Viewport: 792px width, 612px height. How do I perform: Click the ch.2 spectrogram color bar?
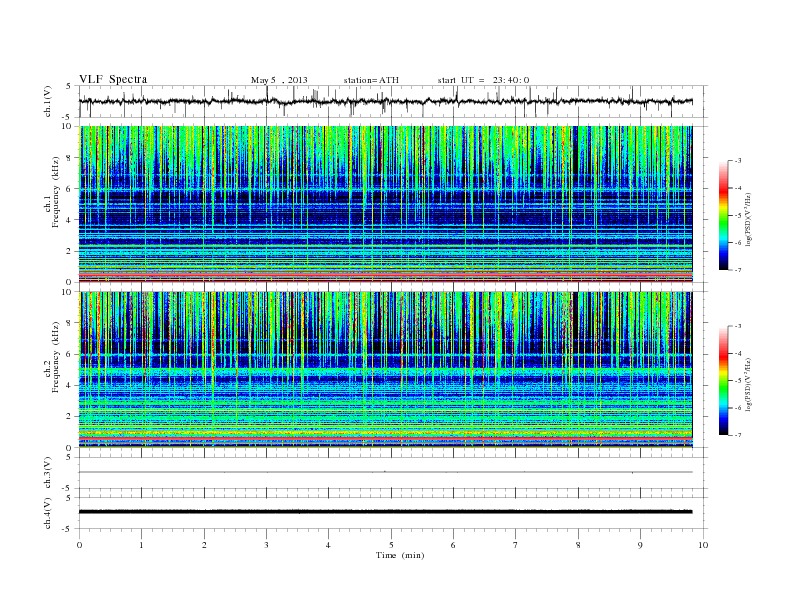pos(723,381)
